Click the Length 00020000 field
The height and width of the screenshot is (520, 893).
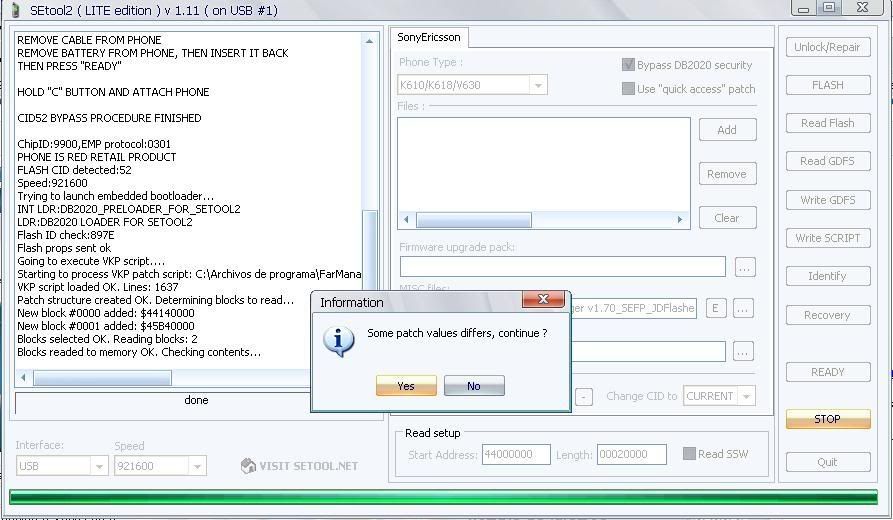[x=632, y=455]
